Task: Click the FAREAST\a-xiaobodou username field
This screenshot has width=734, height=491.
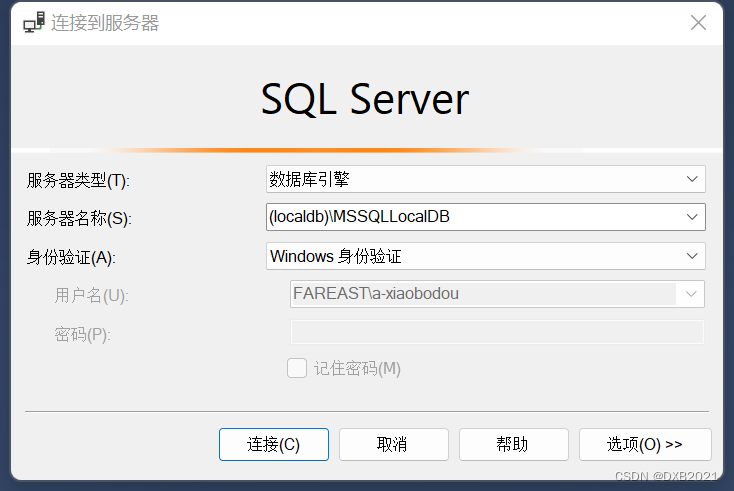Action: pyautogui.click(x=497, y=294)
